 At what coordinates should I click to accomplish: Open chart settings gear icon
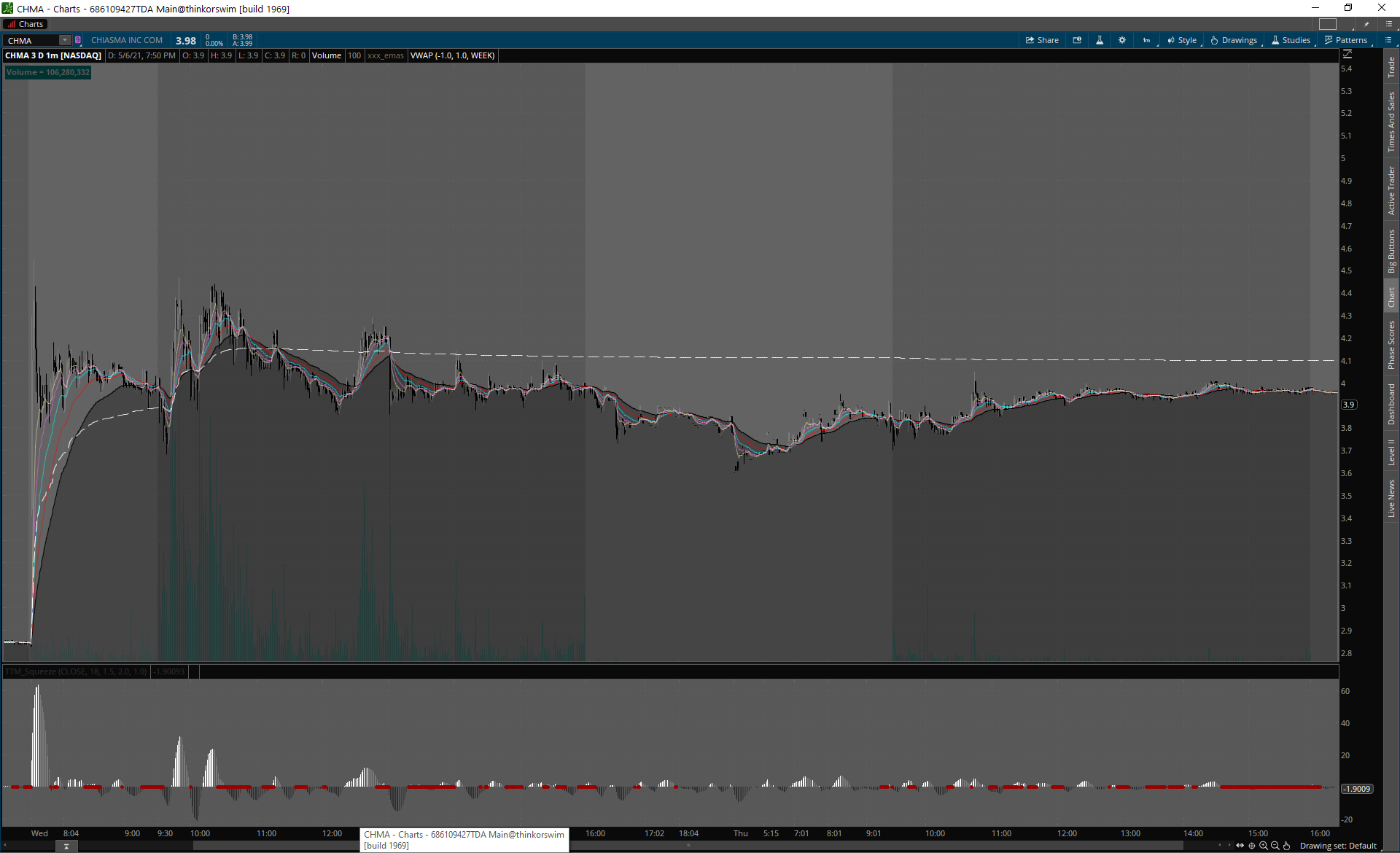click(x=1122, y=40)
